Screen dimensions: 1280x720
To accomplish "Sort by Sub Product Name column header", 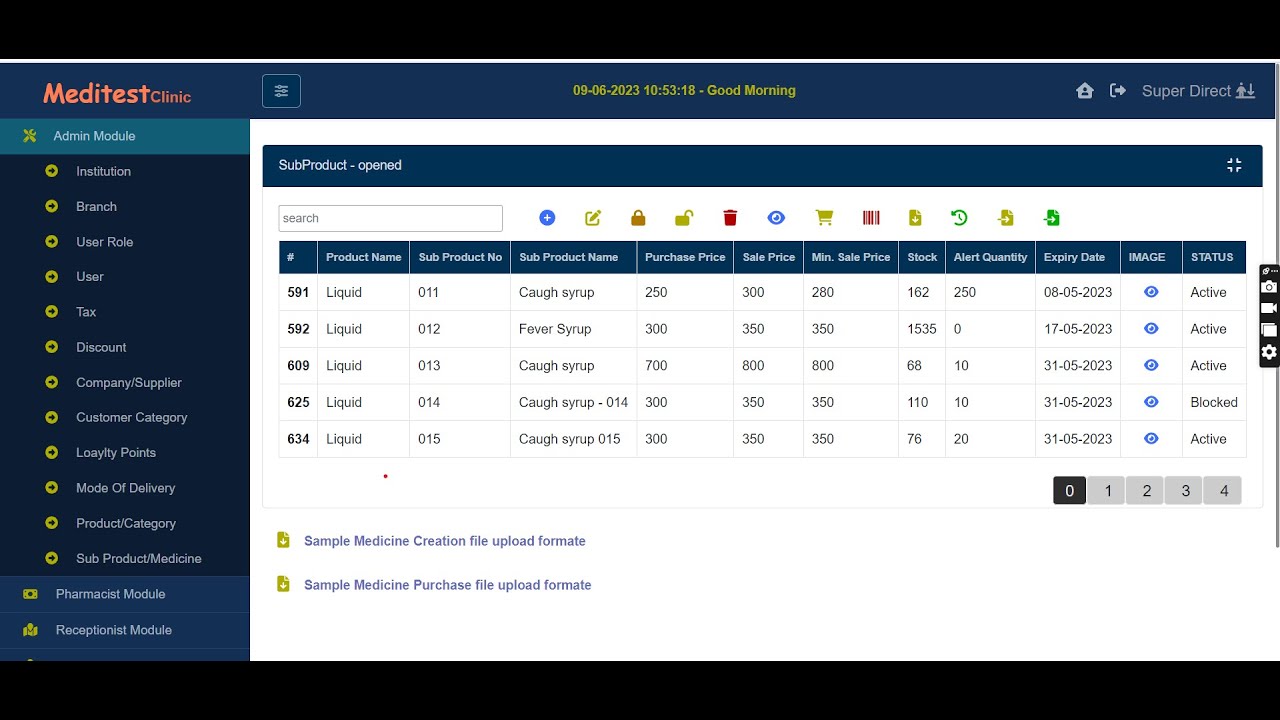I will tap(573, 257).
